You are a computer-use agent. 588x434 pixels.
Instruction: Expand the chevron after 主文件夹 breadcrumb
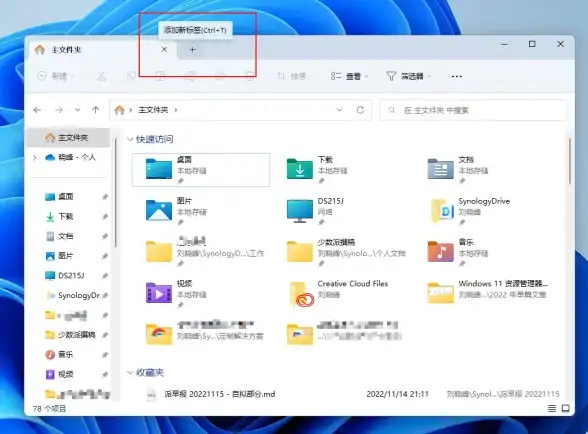pos(176,110)
